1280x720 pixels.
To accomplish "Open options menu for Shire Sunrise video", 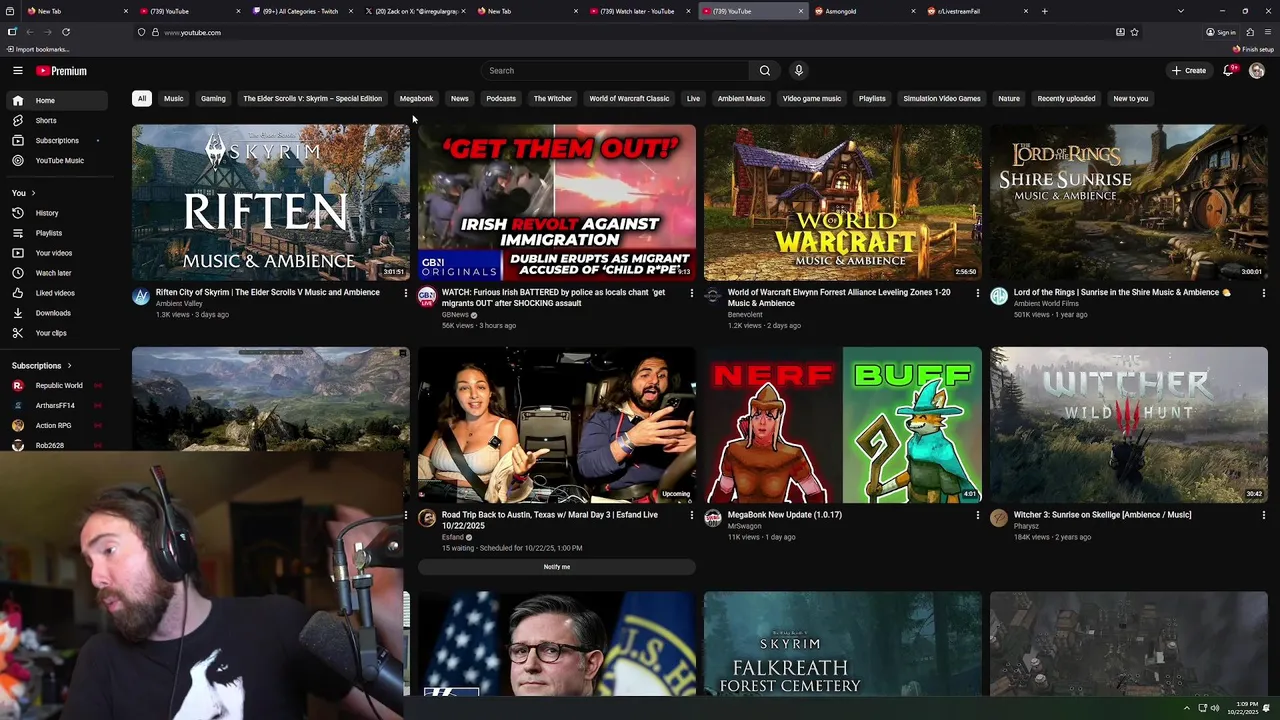I will (1264, 293).
